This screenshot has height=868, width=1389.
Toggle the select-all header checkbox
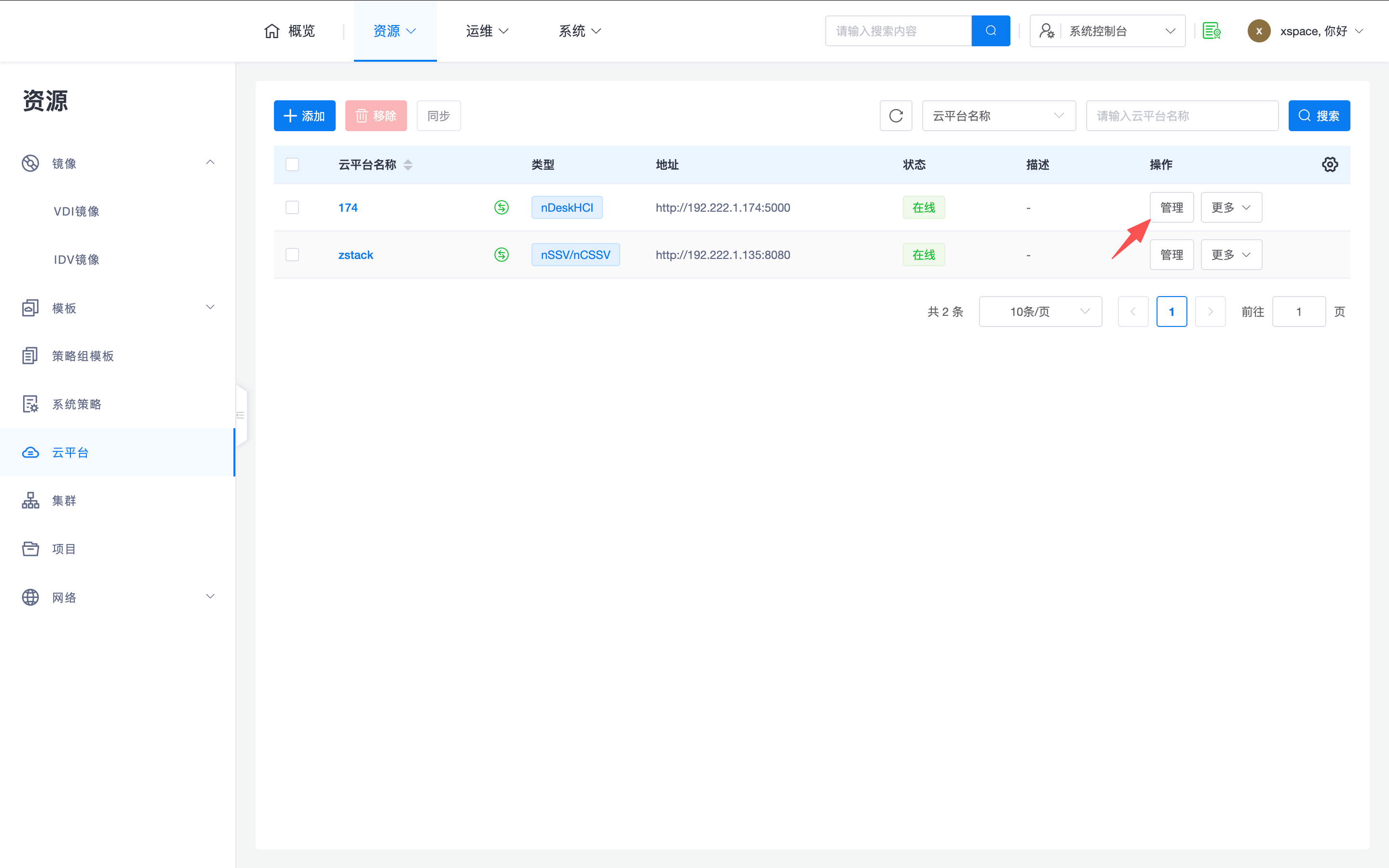click(x=292, y=165)
